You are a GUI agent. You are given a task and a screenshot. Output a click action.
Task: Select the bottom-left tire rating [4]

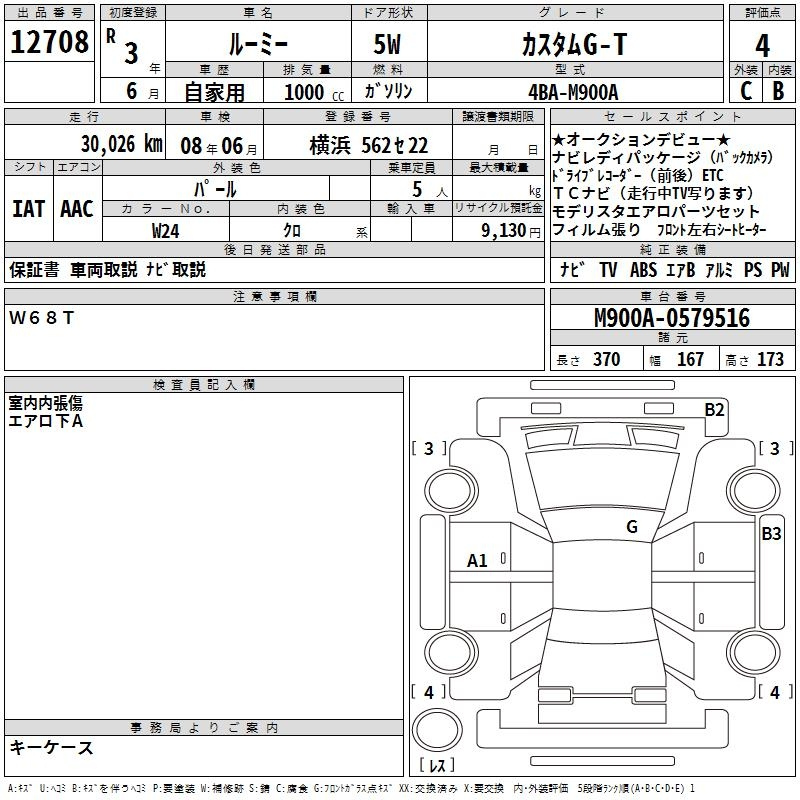pos(429,691)
